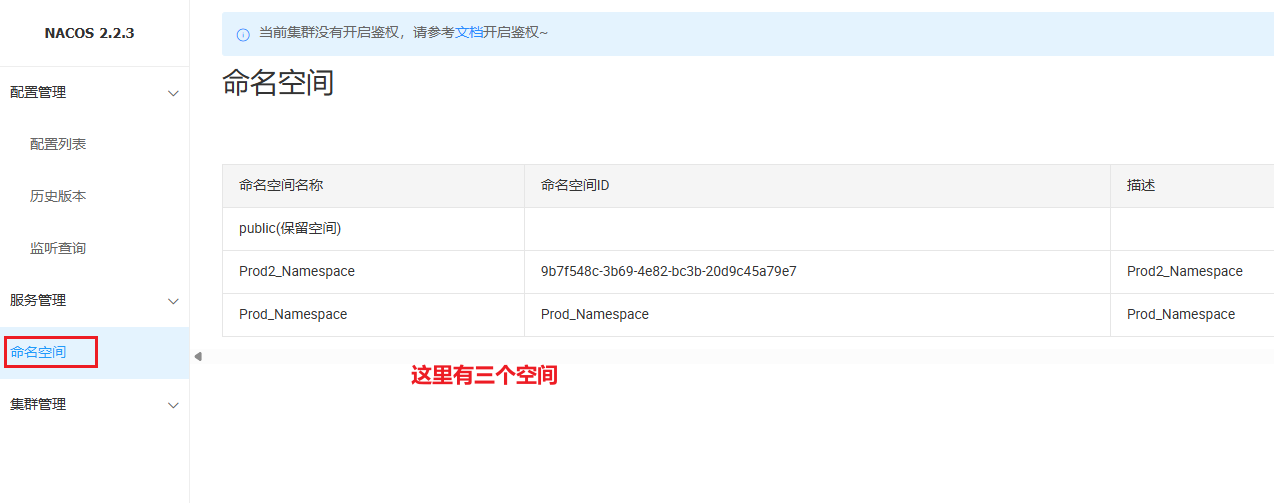Expand the 集群管理 menu chevron
1274x503 pixels.
173,405
